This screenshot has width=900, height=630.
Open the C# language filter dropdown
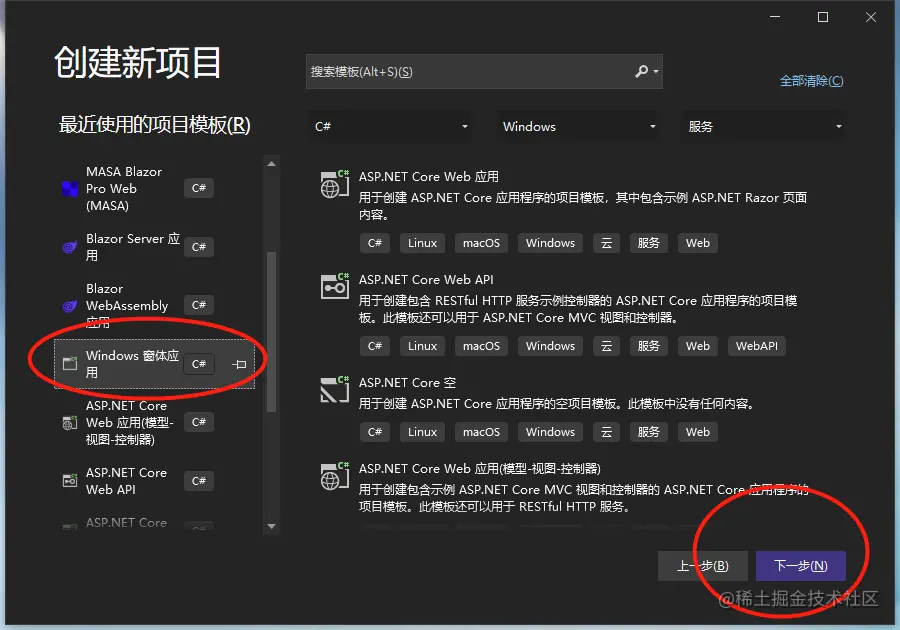pos(390,126)
